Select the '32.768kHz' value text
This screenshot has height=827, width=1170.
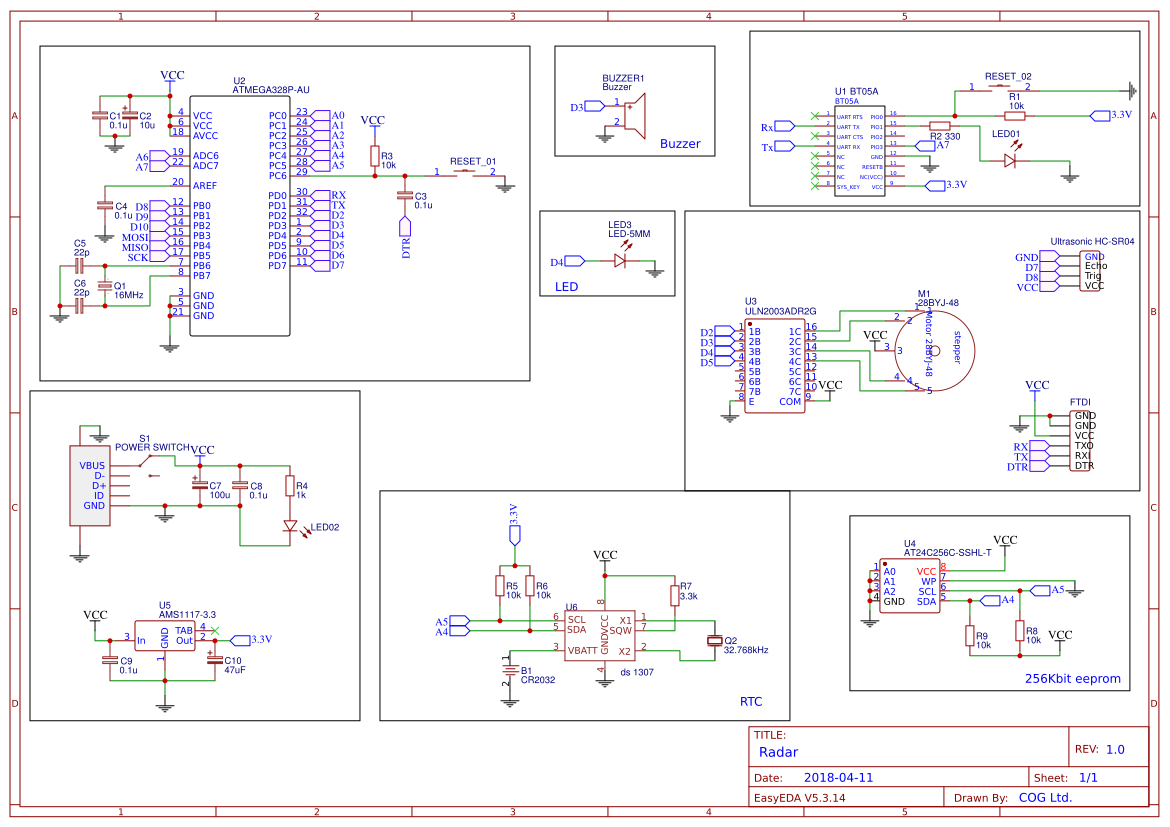point(745,649)
